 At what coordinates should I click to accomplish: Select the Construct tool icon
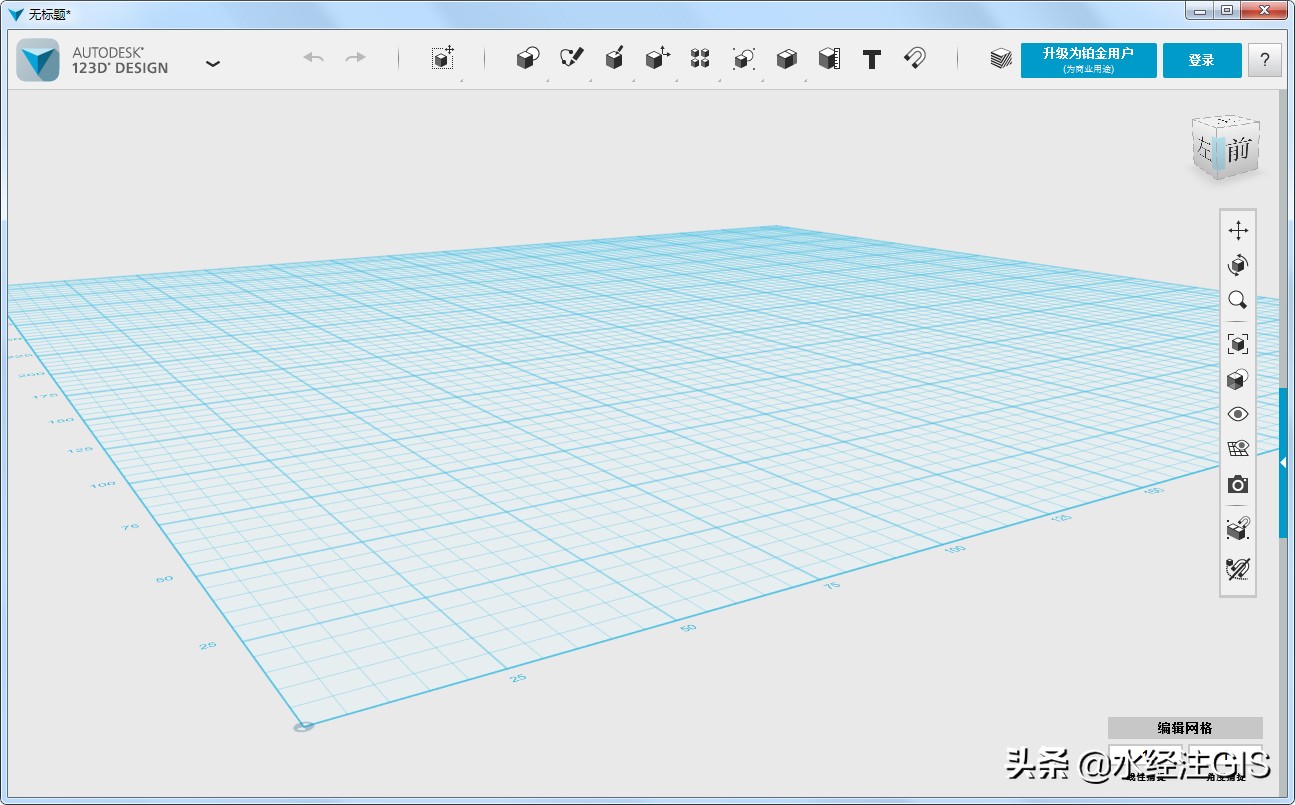tap(614, 58)
